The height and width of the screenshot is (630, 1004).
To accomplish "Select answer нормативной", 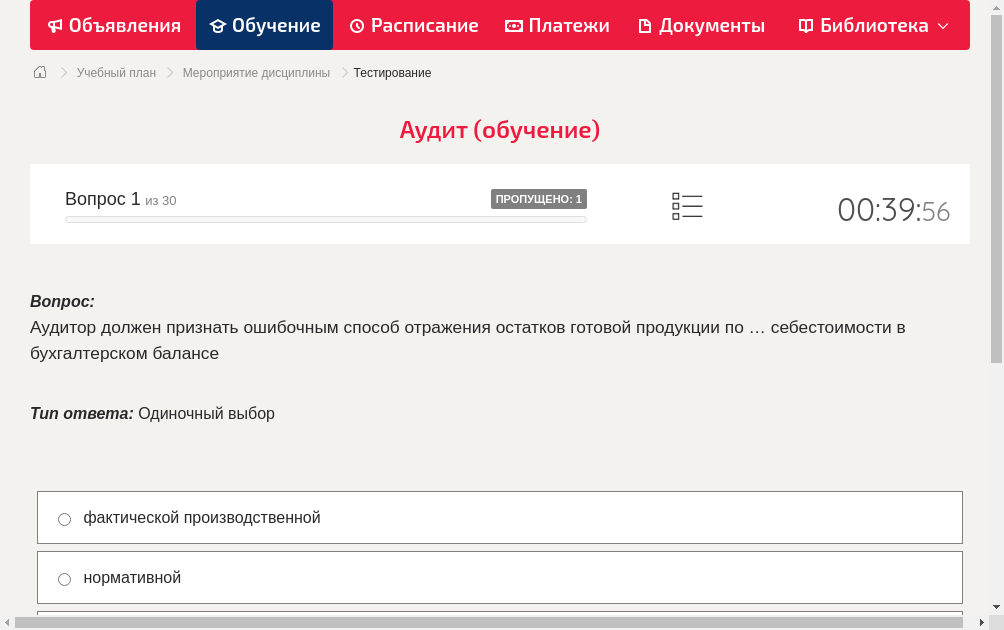I will point(64,578).
